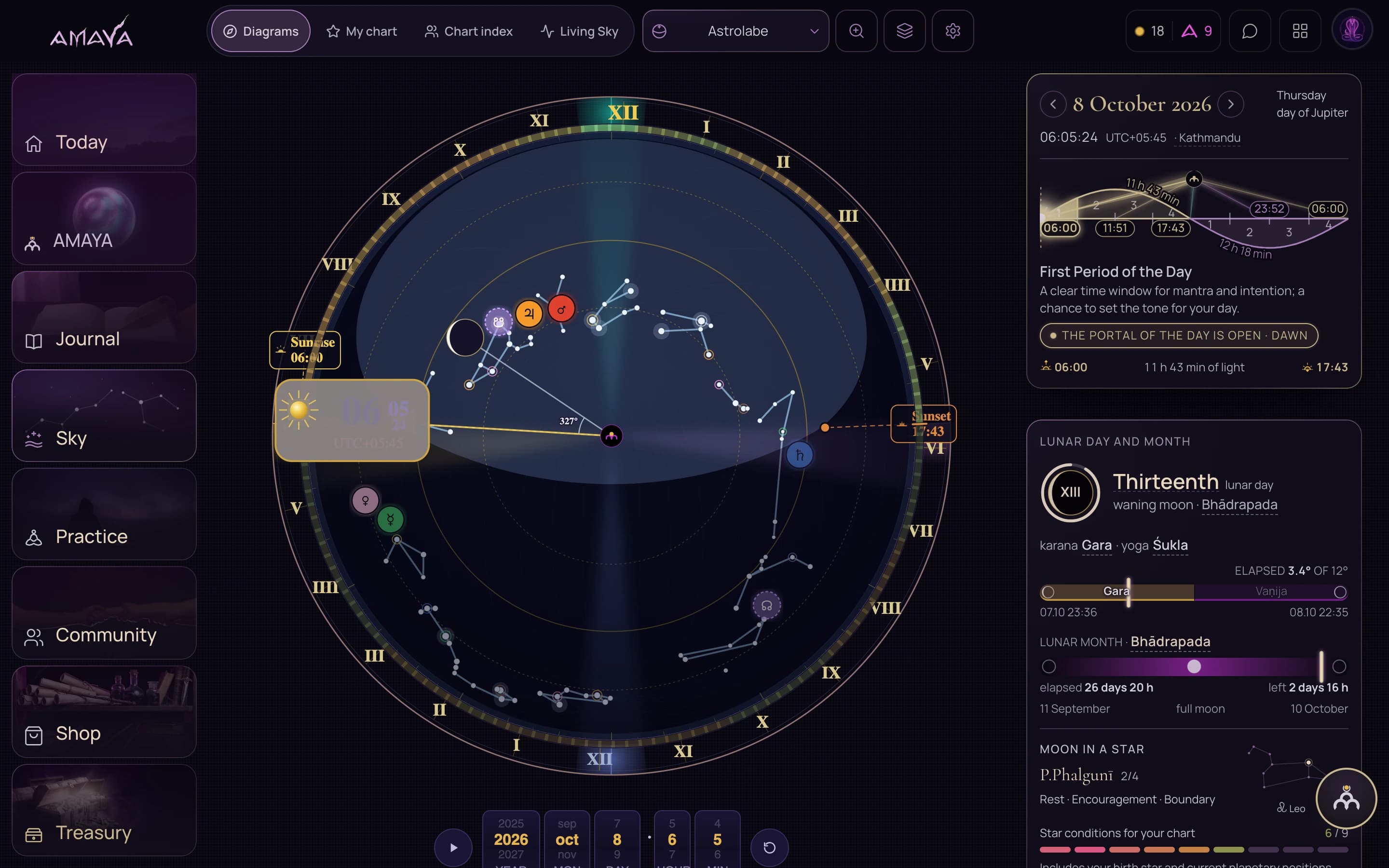Viewport: 1389px width, 868px height.
Task: Click the triangle points showing 9
Action: coord(1196,31)
